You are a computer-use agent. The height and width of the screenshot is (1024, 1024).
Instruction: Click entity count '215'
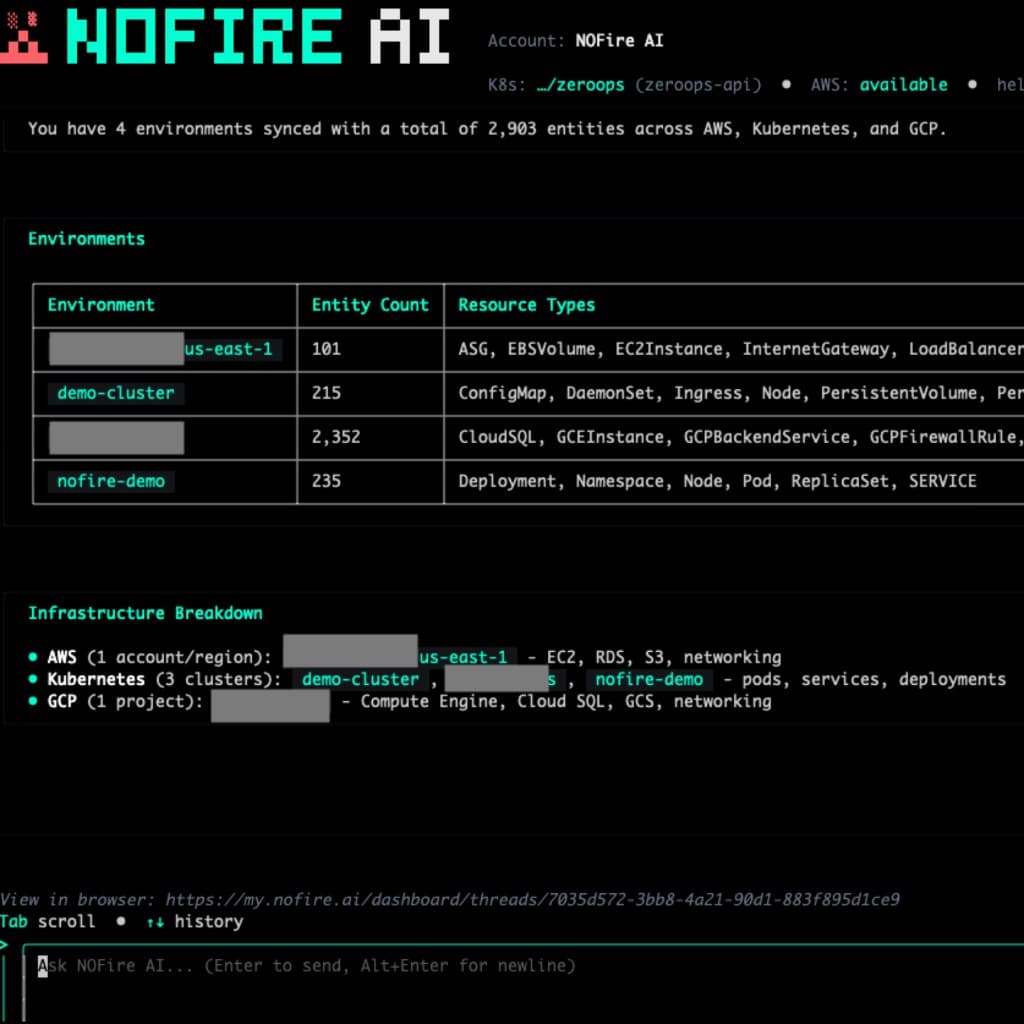coord(326,393)
